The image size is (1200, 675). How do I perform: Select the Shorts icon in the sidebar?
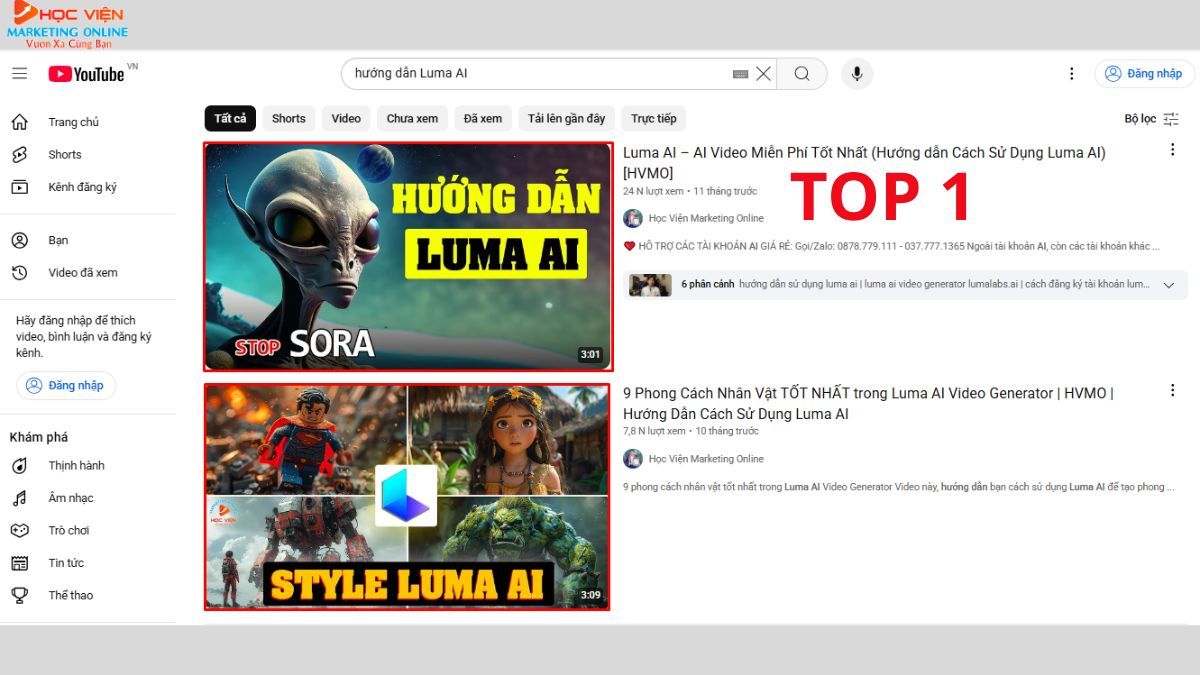click(20, 154)
